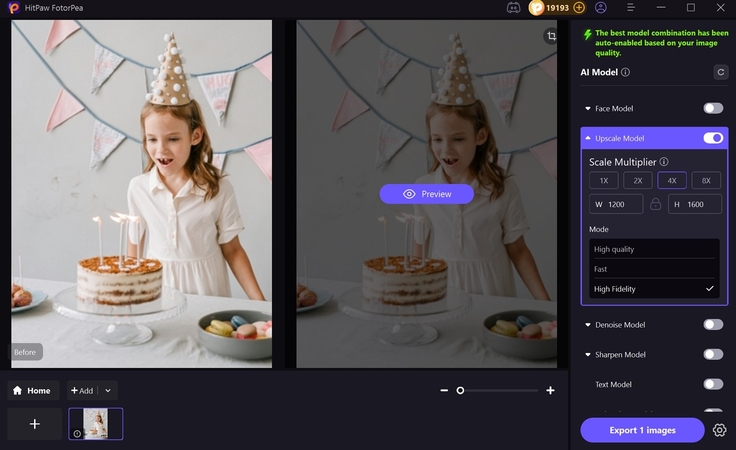Click the Mode label text

point(599,229)
